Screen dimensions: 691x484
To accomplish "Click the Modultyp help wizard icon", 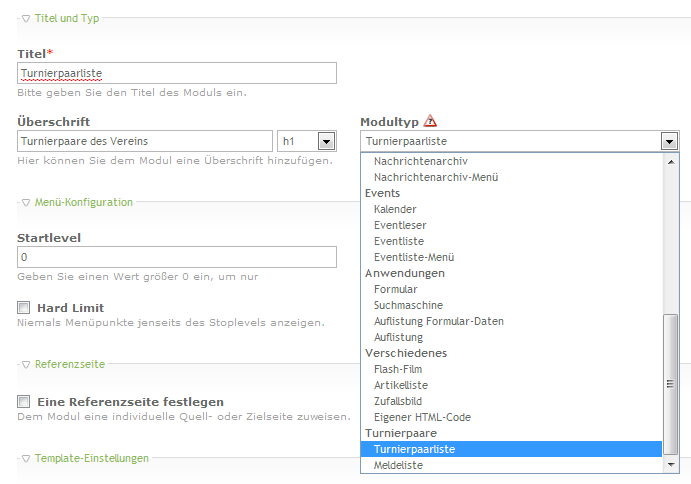I will click(430, 121).
